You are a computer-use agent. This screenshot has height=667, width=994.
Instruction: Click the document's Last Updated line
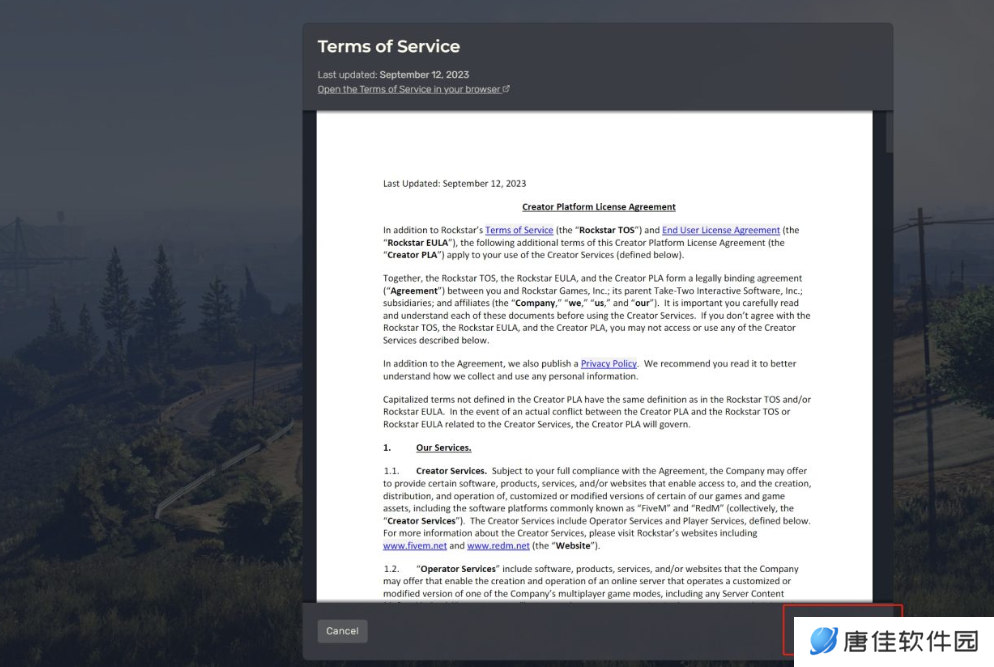(x=455, y=183)
